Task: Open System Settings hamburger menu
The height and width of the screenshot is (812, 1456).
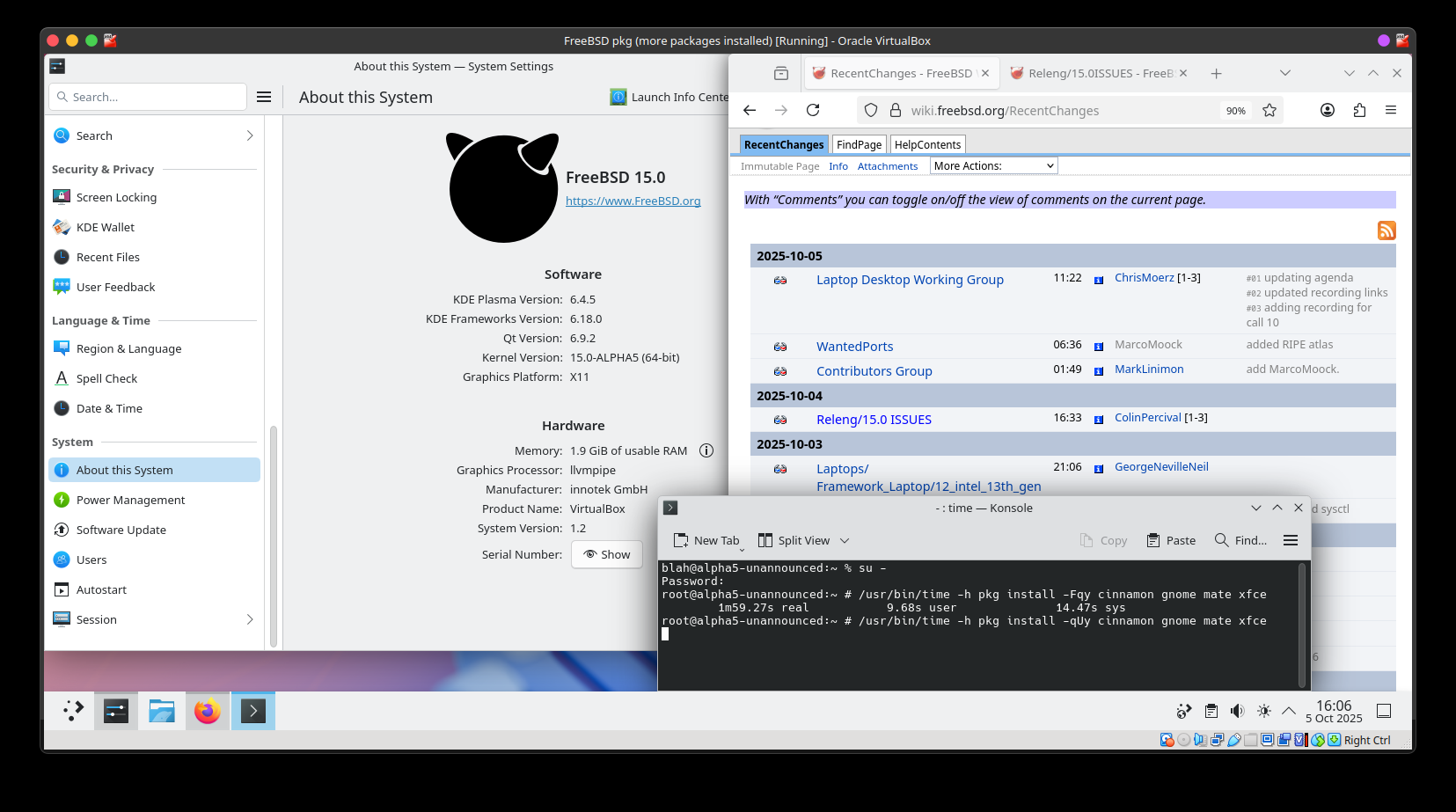Action: point(264,97)
